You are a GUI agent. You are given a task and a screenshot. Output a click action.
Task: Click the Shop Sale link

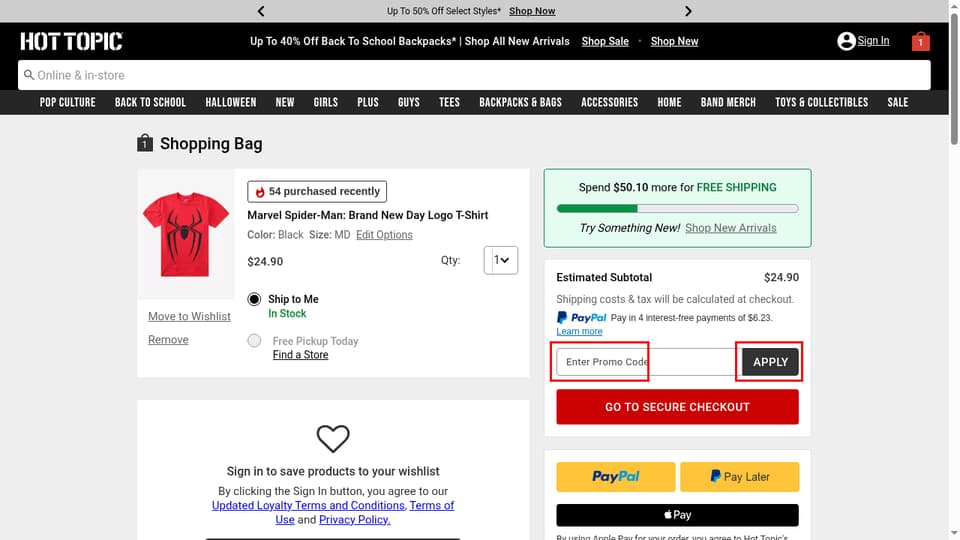tap(605, 41)
